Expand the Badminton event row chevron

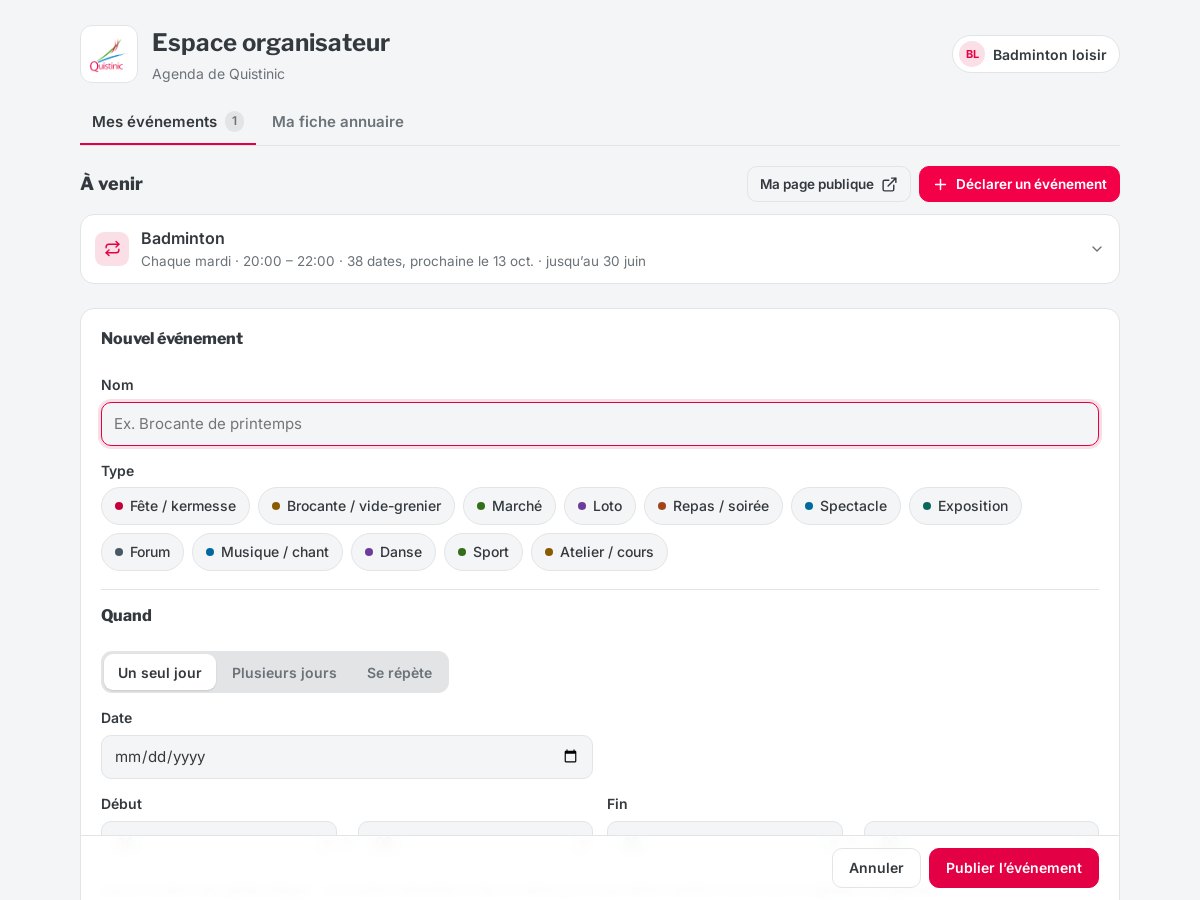click(x=1097, y=249)
